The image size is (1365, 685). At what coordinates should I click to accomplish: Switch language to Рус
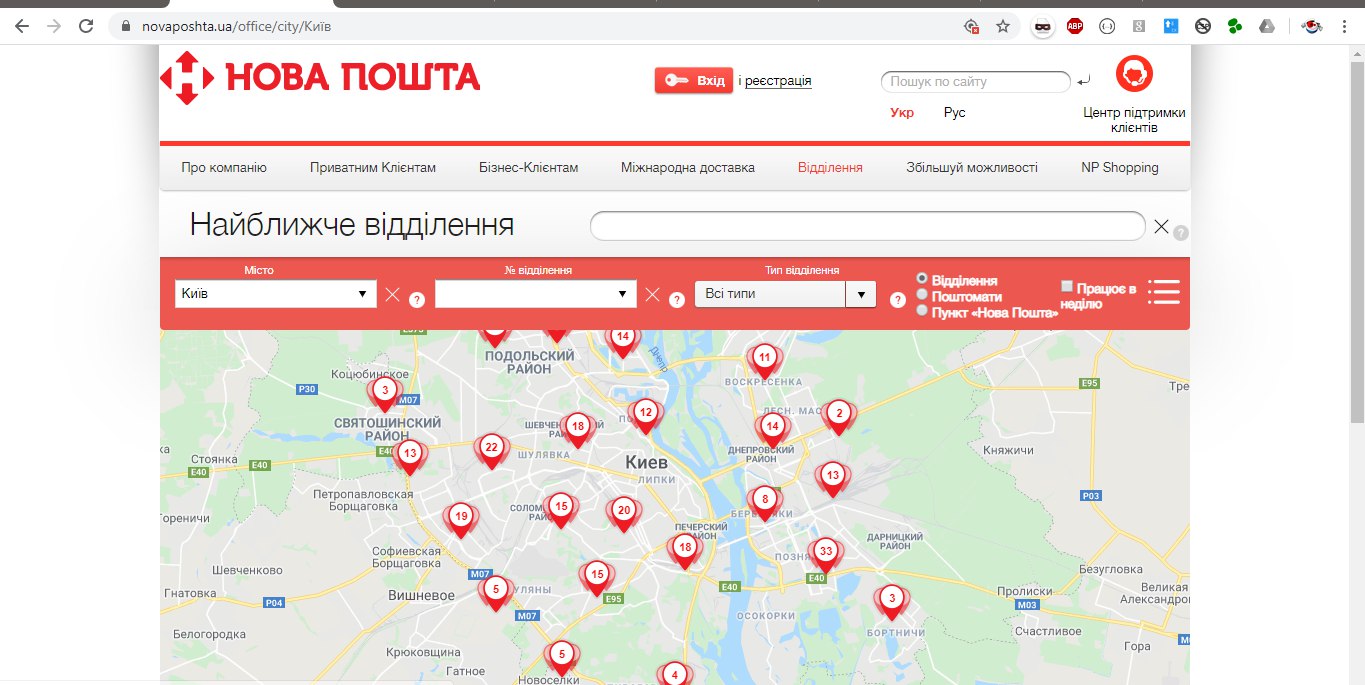pyautogui.click(x=955, y=113)
